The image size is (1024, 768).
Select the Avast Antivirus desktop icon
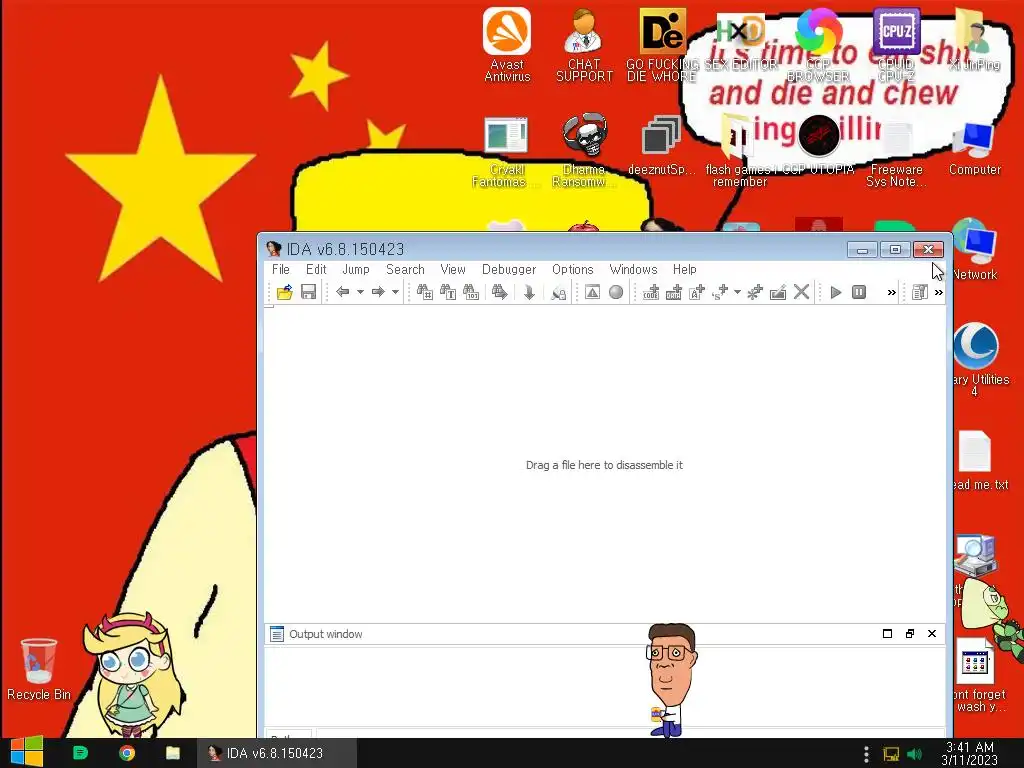[x=507, y=44]
